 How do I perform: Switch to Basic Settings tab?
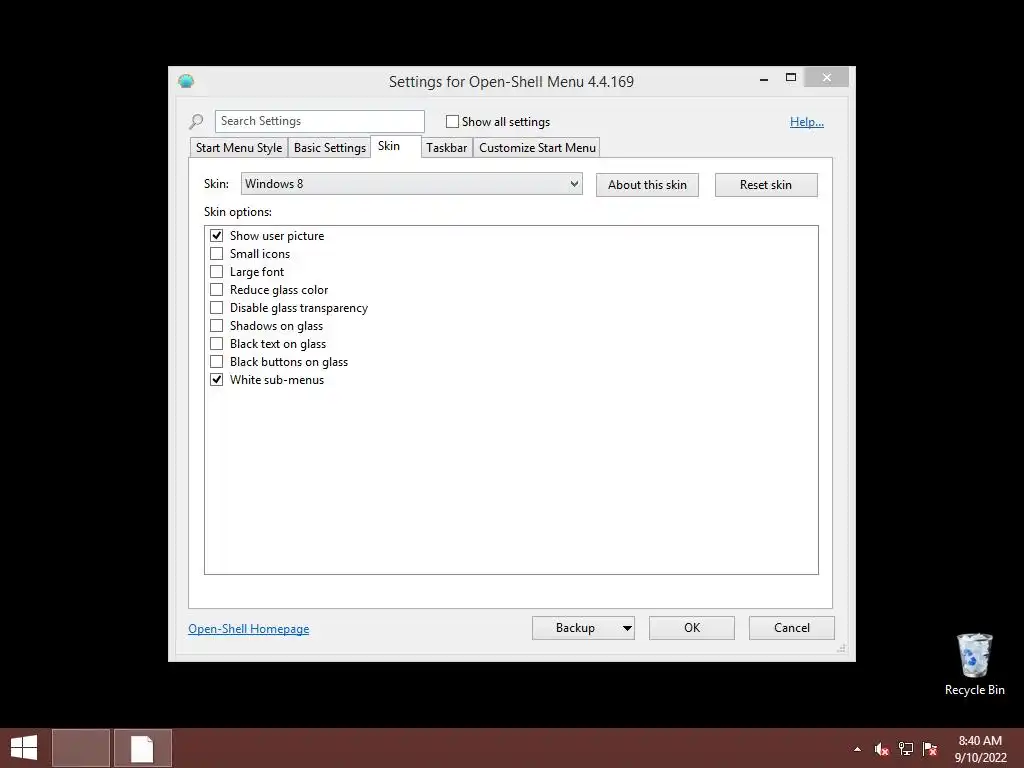330,148
